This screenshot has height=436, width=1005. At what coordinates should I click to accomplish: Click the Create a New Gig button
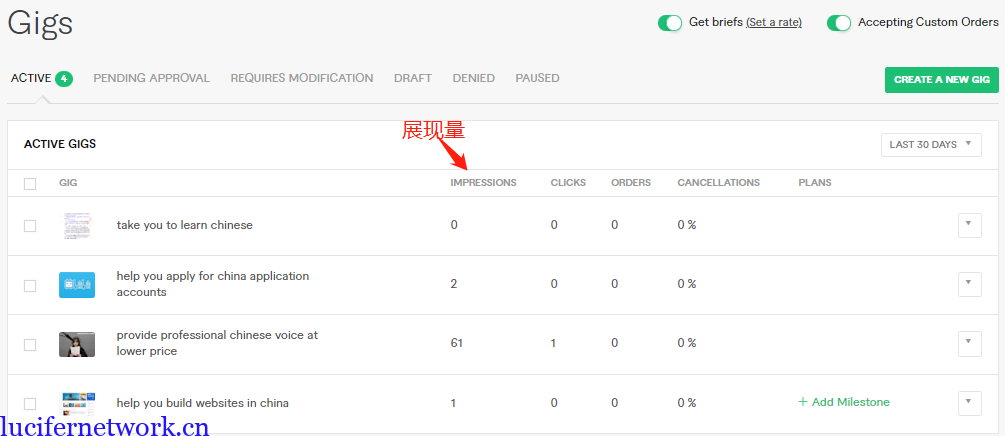coord(941,80)
